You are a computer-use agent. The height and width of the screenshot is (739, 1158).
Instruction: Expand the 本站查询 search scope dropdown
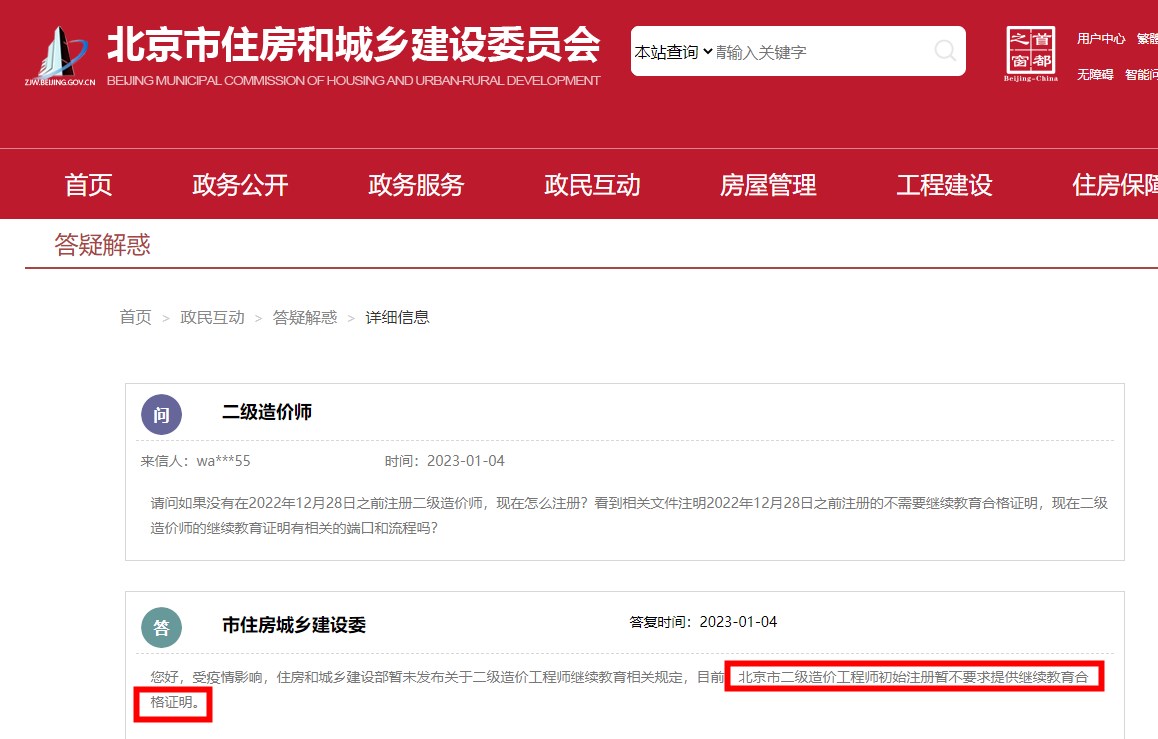click(669, 51)
